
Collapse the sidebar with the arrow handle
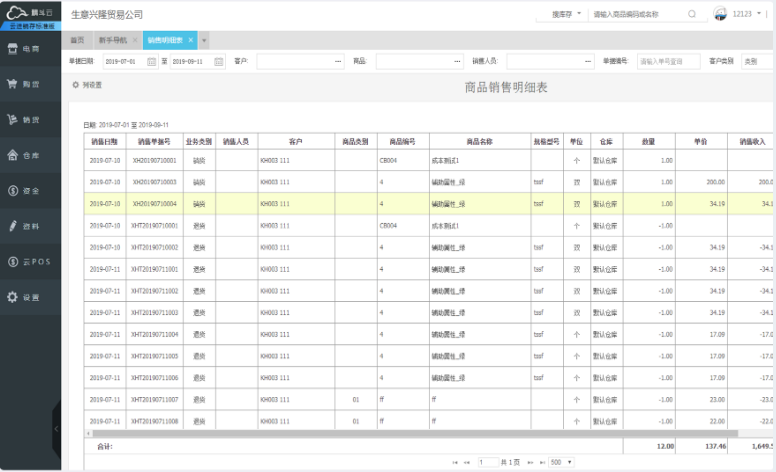[56, 428]
